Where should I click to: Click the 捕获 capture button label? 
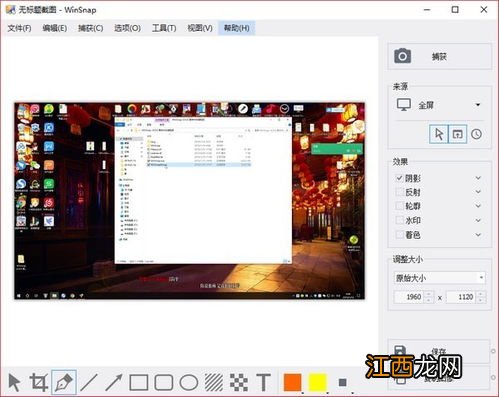pos(439,57)
